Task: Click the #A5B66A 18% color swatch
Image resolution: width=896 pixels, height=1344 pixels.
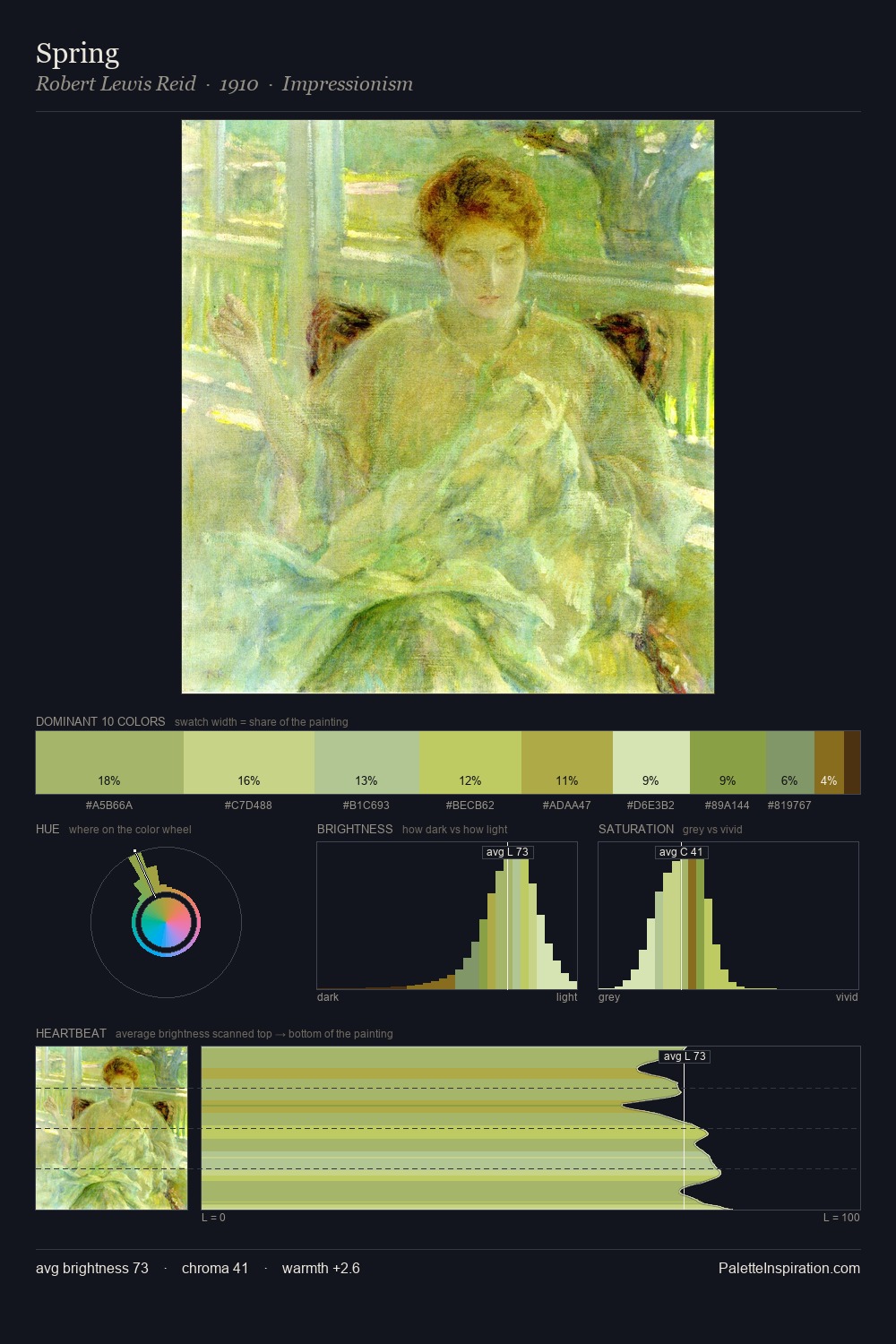Action: [109, 762]
